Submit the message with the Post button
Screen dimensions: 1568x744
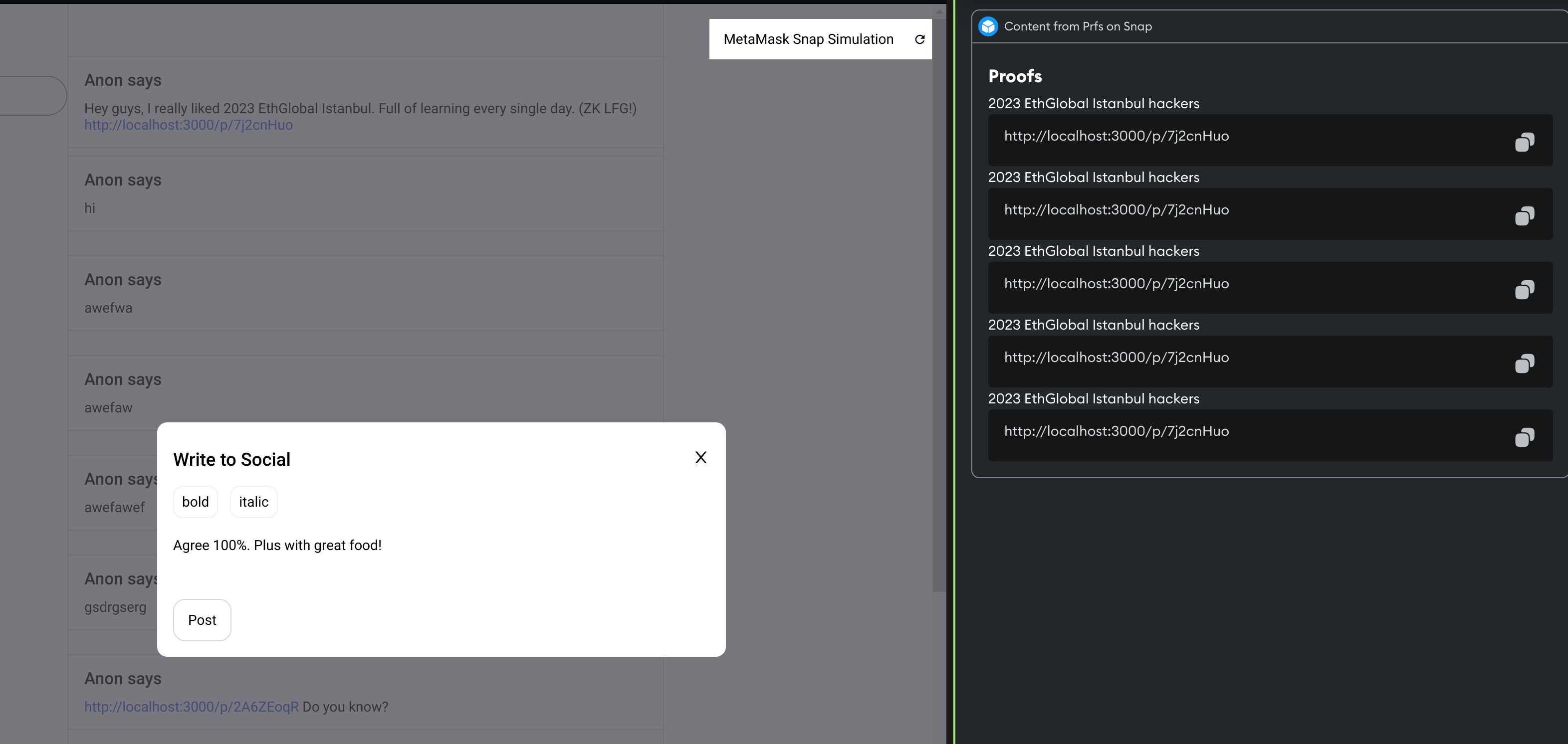202,620
